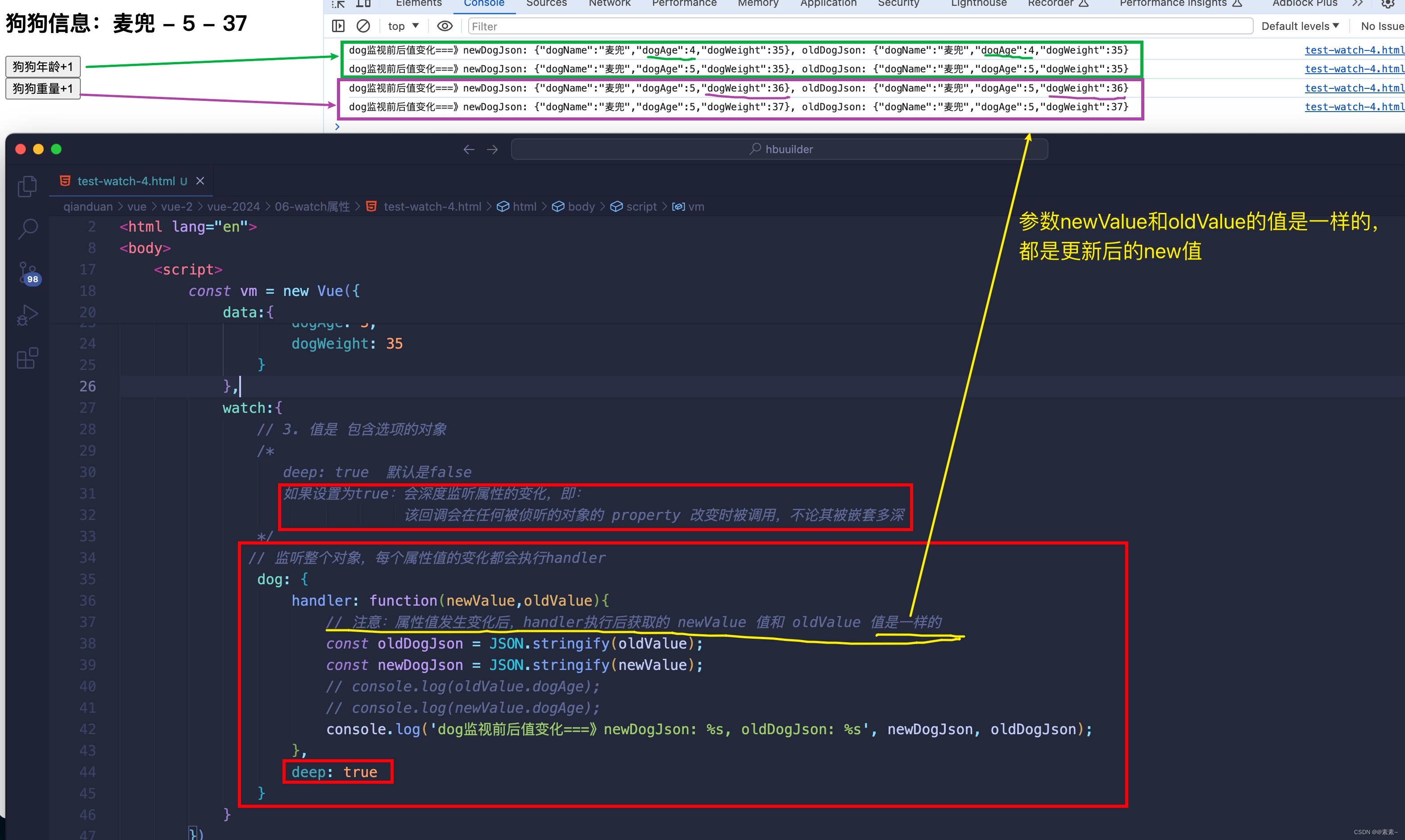Click the editor go back arrow
1405x840 pixels.
[469, 150]
